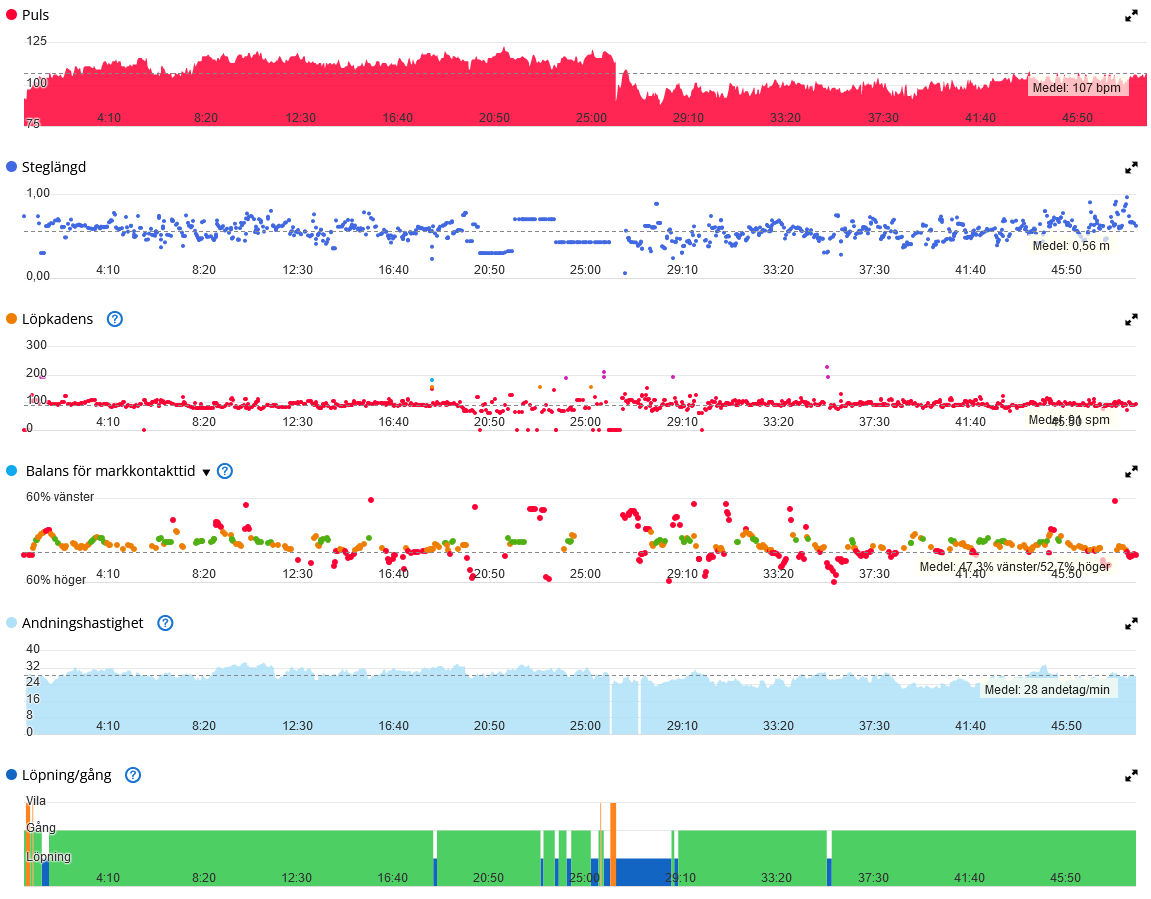Select the Steglängd chart title
The image size is (1151, 899).
pos(54,167)
